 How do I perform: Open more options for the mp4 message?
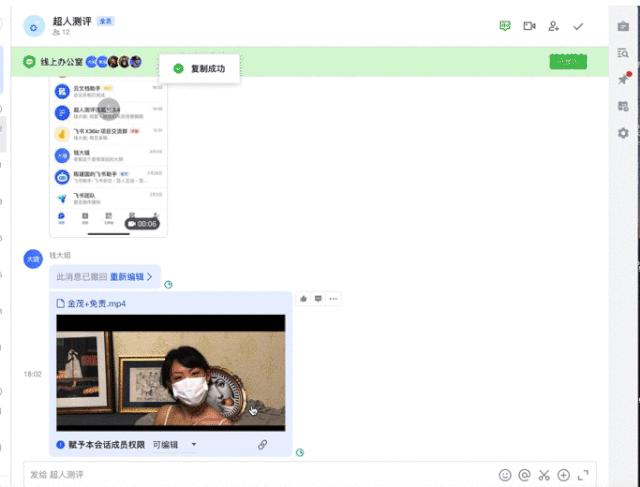[333, 299]
